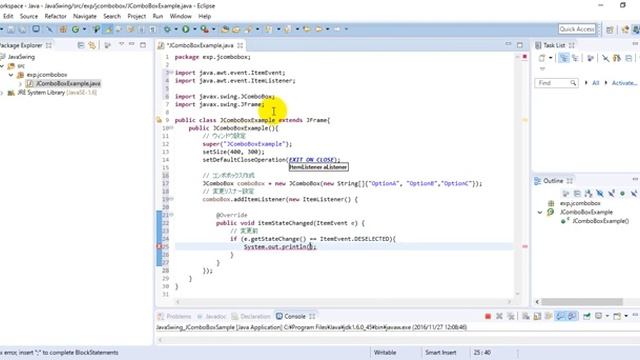Click the Activate... link in Task List
Screen dimensions: 640x360
[624, 83]
